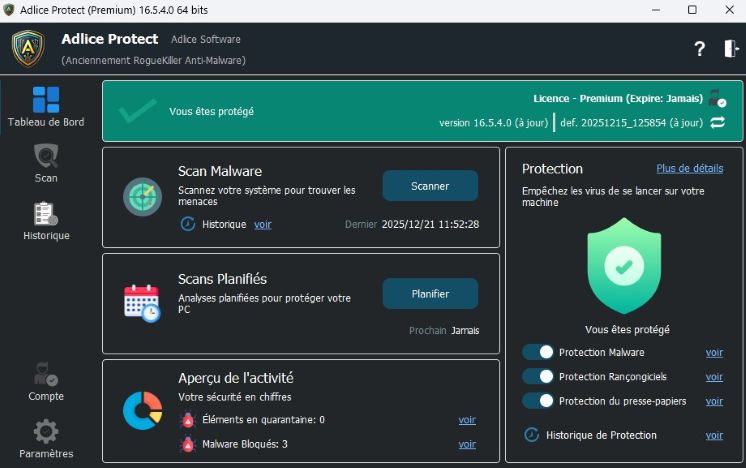The height and width of the screenshot is (468, 746).
Task: Toggle Protection Rançongiciels switch
Action: (x=538, y=376)
